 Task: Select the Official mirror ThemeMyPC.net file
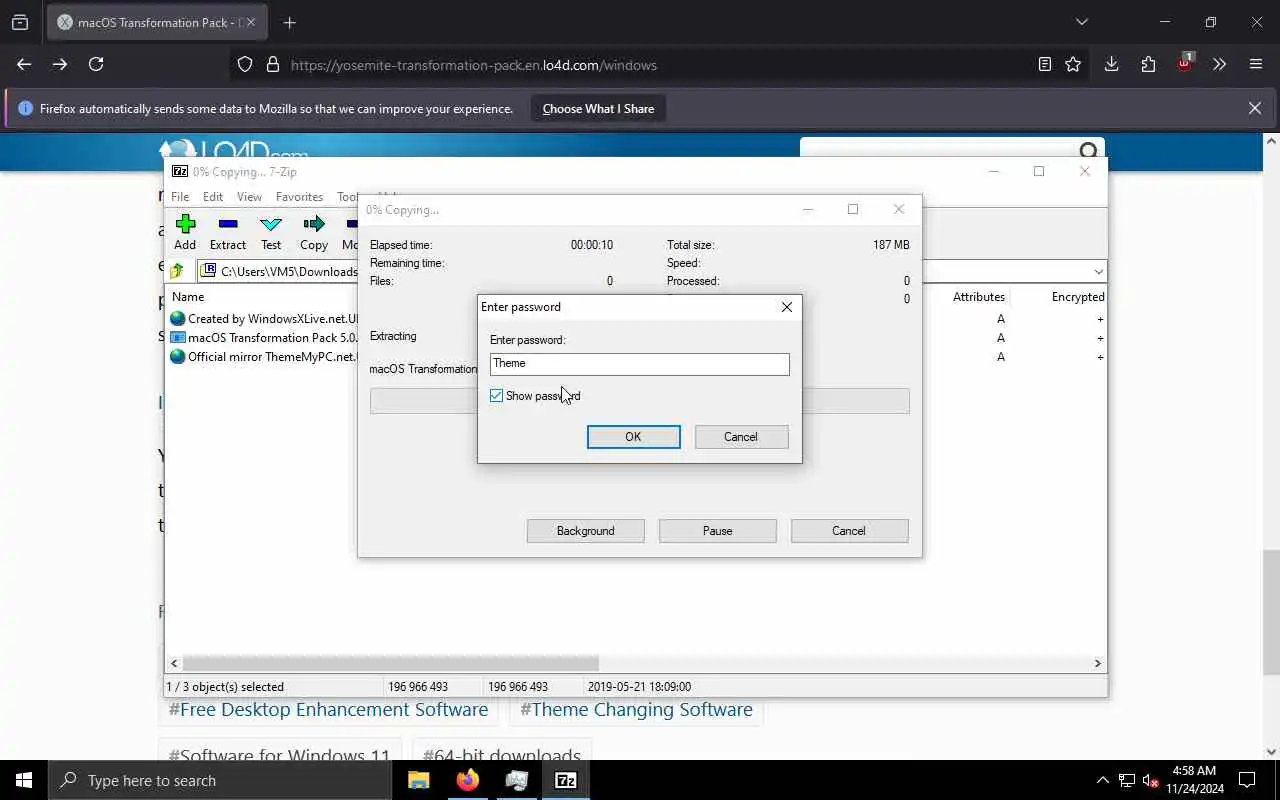coord(264,357)
